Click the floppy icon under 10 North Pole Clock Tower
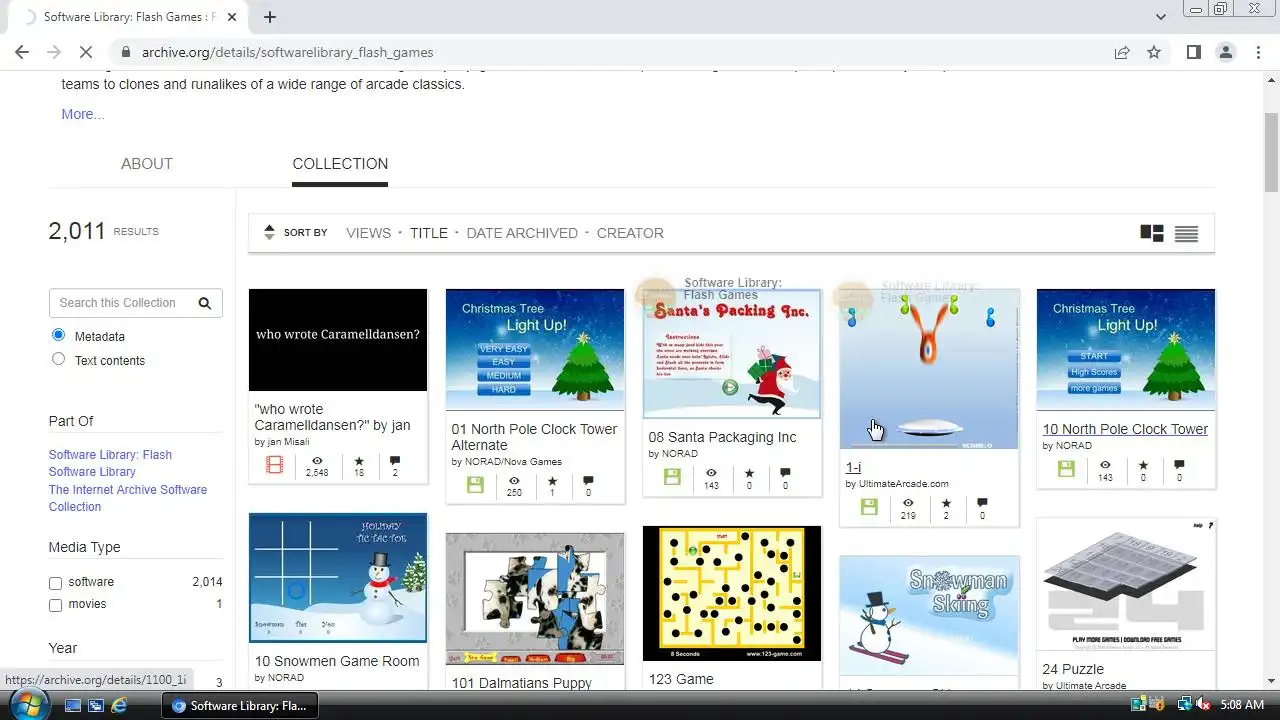The image size is (1280, 720). coord(1066,469)
